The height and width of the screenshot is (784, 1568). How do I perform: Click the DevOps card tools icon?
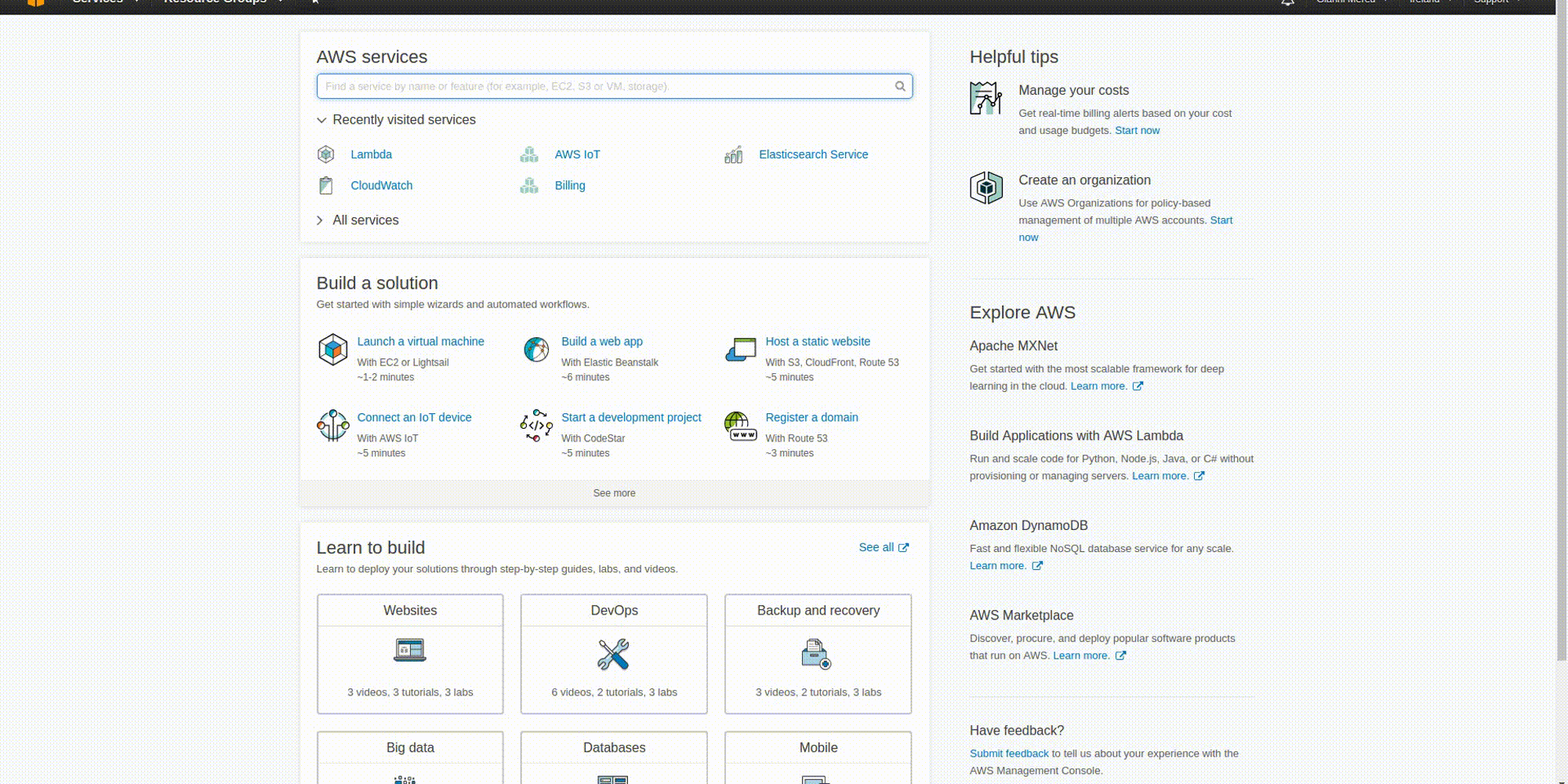(x=614, y=654)
